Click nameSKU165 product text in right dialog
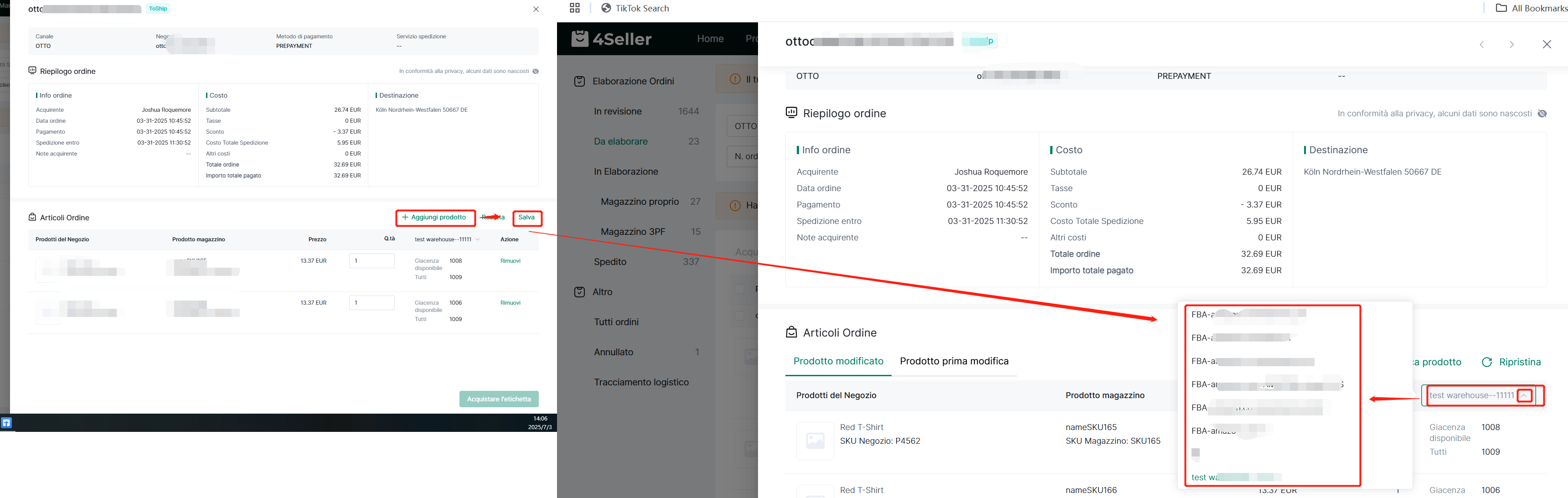 (x=1091, y=427)
